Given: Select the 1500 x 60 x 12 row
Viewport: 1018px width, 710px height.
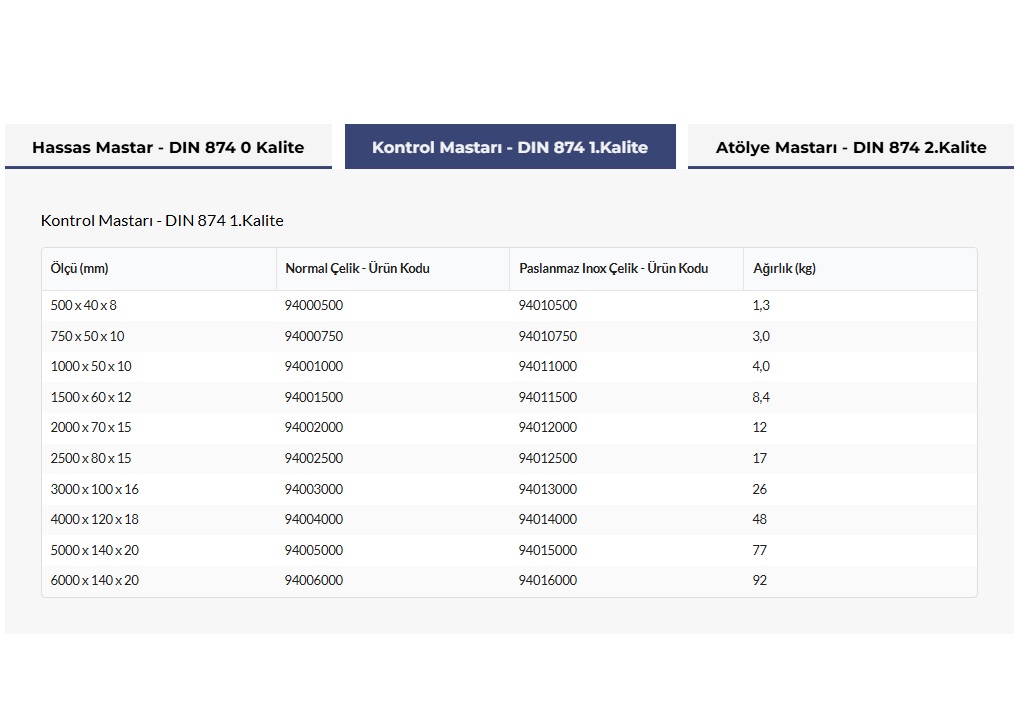Looking at the screenshot, I should tap(91, 398).
